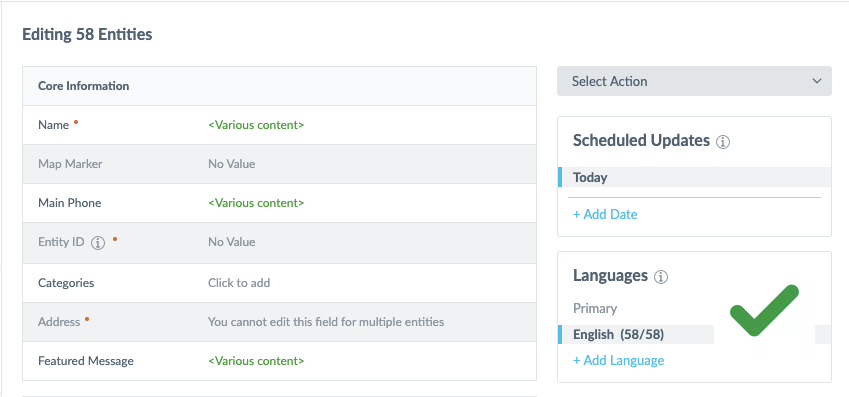849x397 pixels.
Task: Expand the Select Action chevron arrow
Action: pyautogui.click(x=817, y=81)
